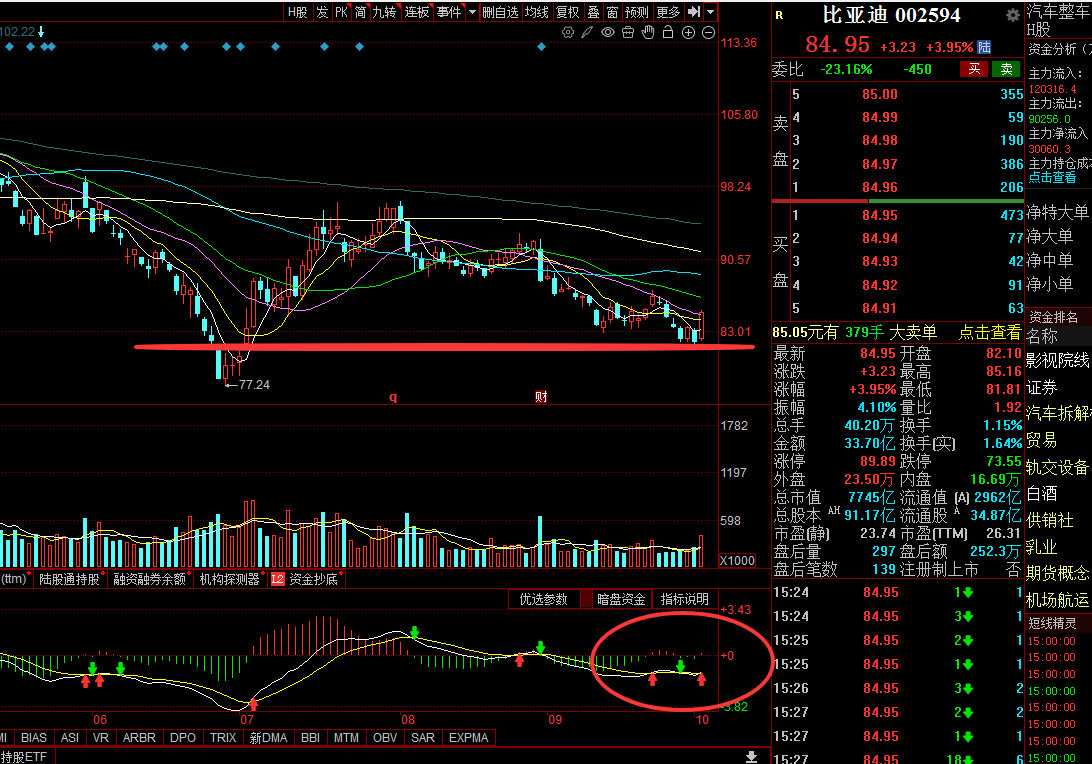Viewport: 1092px width, 764px height.
Task: Zoom in with the plus circle icon
Action: (x=688, y=33)
